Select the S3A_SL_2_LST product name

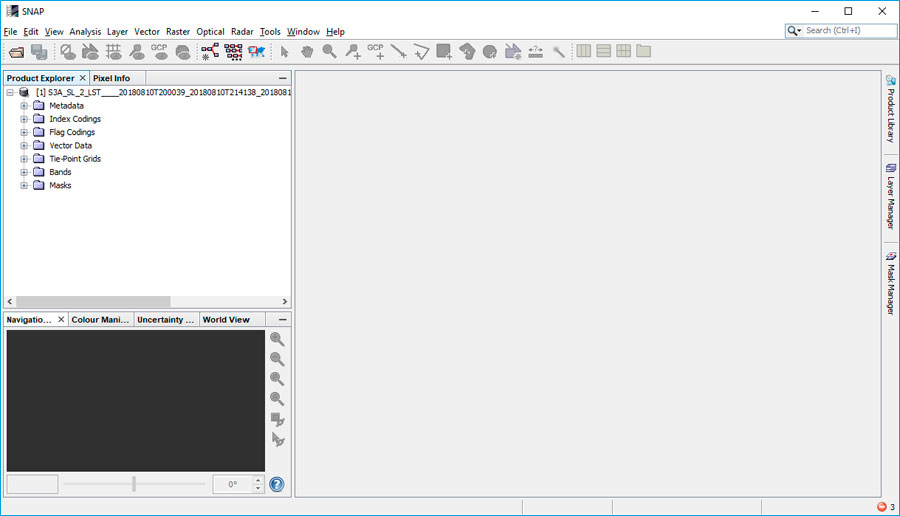coord(163,92)
